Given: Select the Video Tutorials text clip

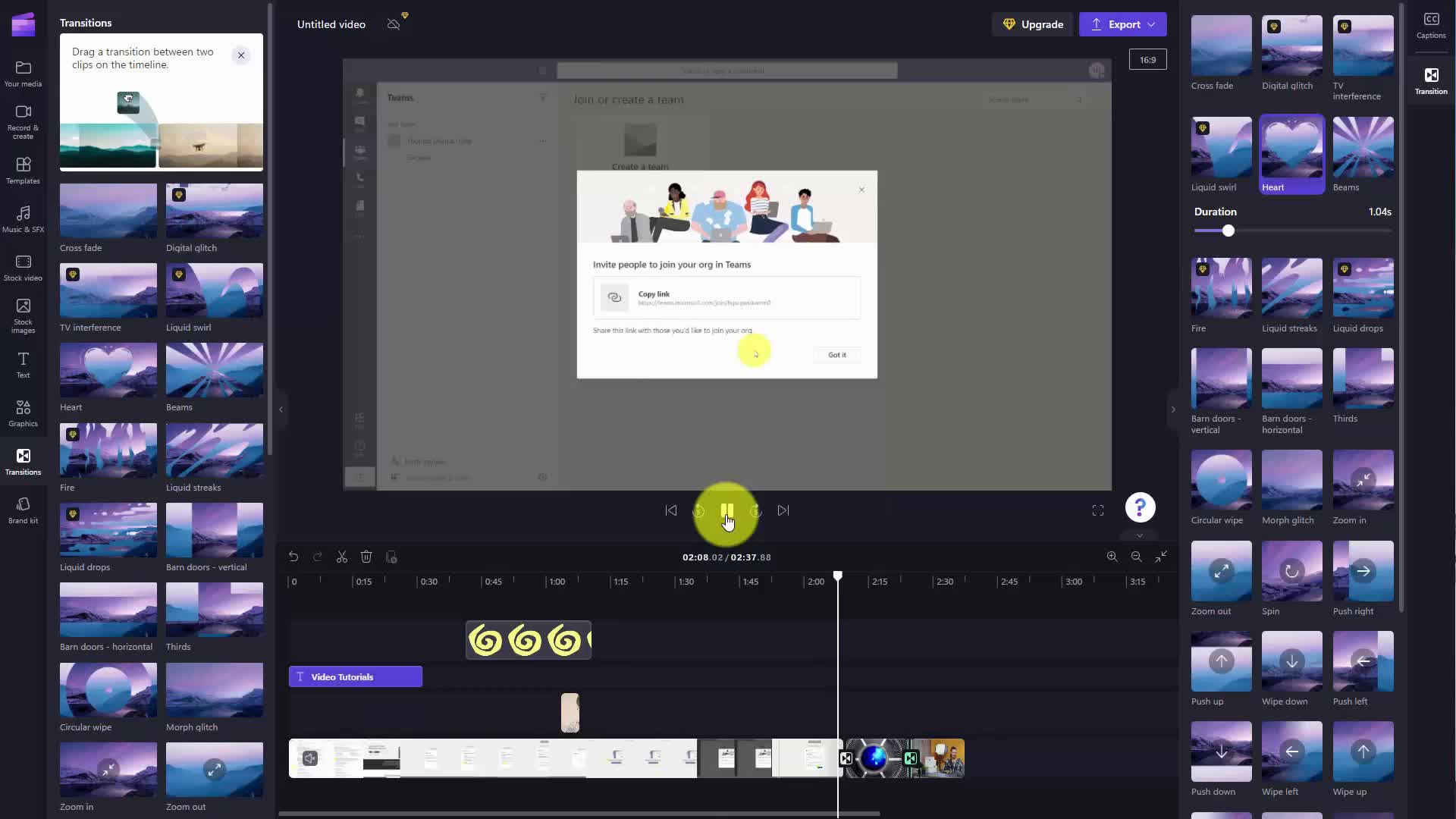Looking at the screenshot, I should [355, 676].
